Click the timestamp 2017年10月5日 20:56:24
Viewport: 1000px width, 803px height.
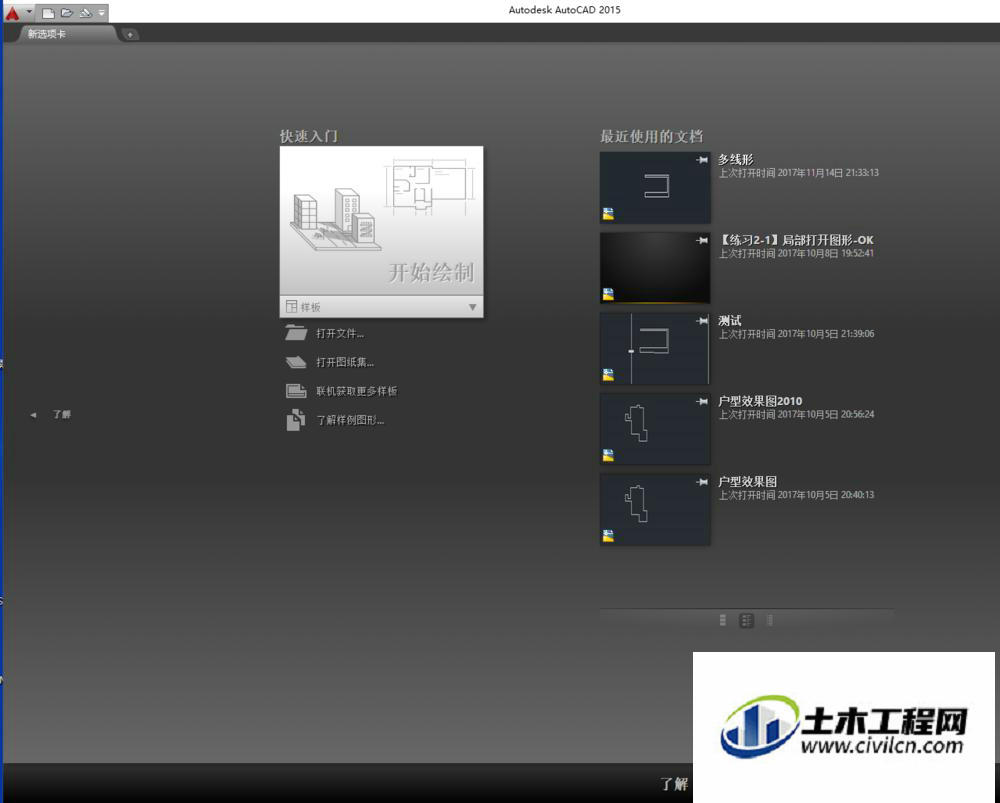(826, 415)
